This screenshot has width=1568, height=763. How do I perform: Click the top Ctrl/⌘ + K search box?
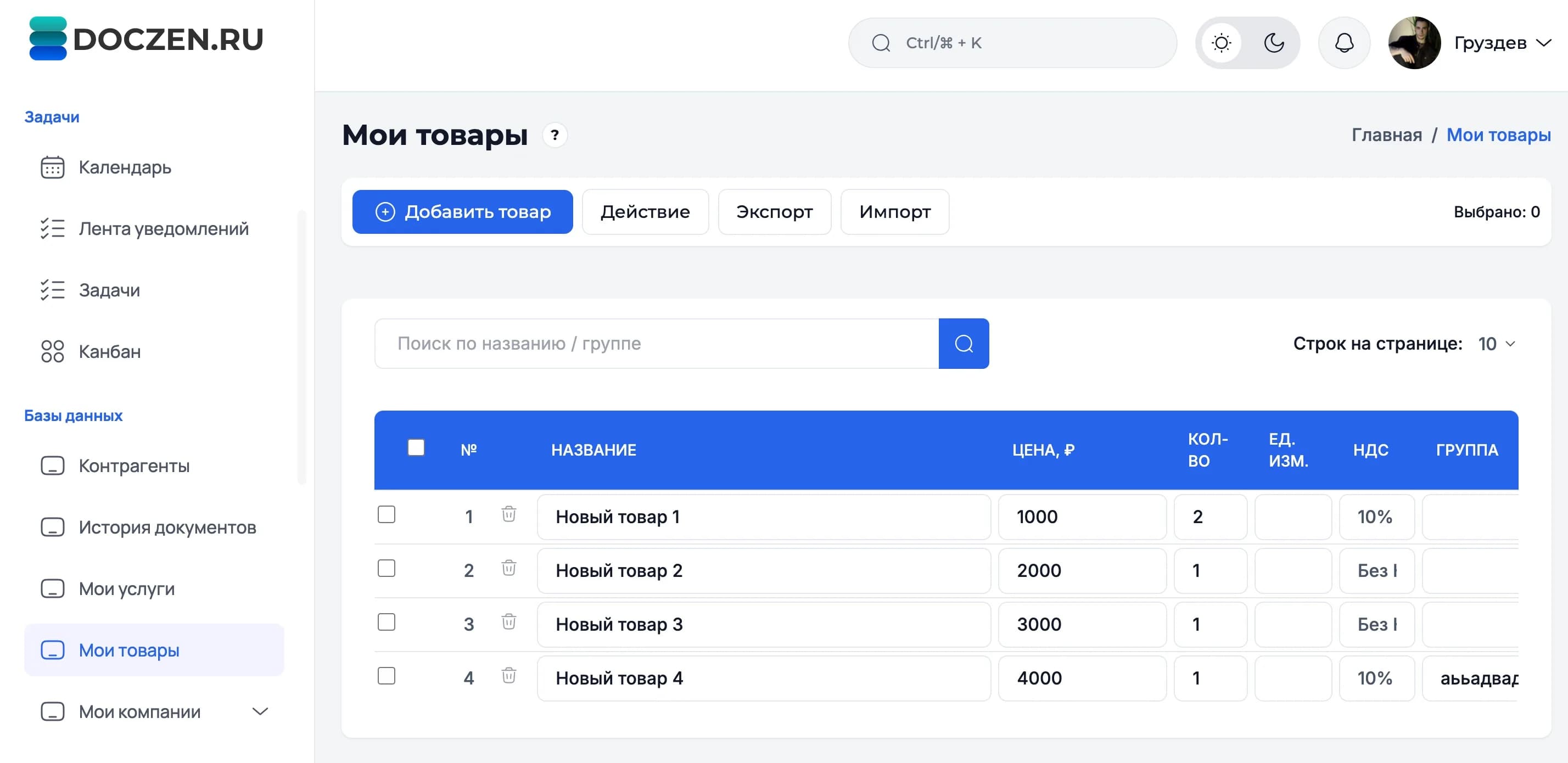1012,43
